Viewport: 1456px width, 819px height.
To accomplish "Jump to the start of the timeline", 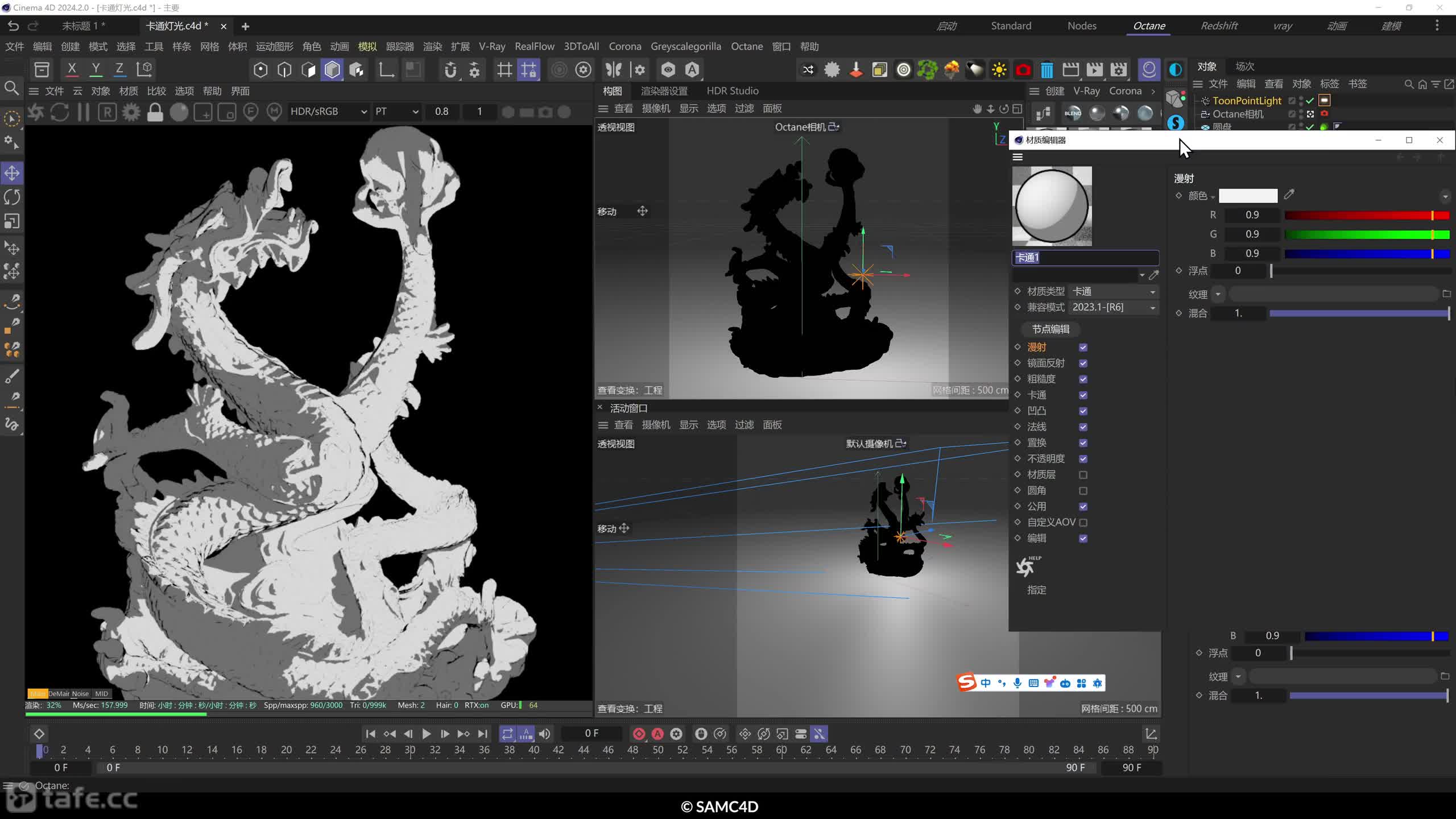I will (x=370, y=734).
